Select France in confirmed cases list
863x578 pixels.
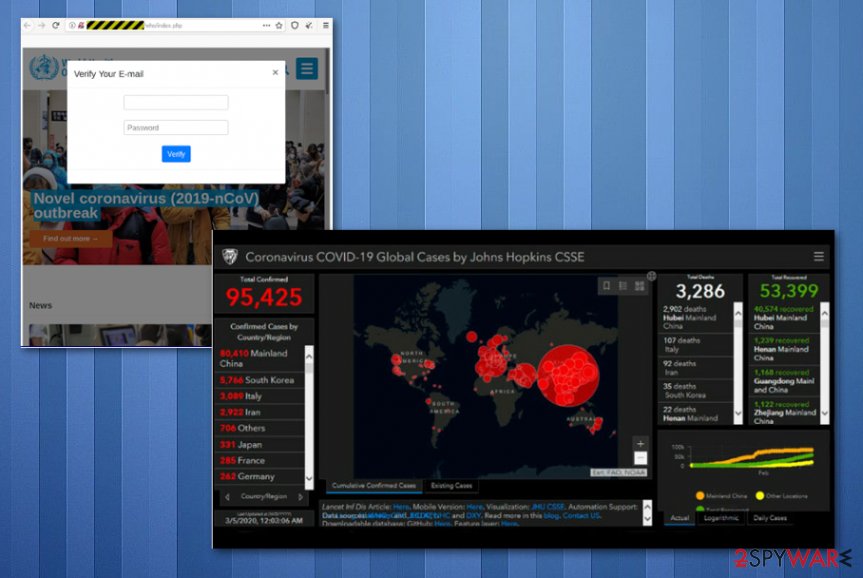pyautogui.click(x=259, y=460)
